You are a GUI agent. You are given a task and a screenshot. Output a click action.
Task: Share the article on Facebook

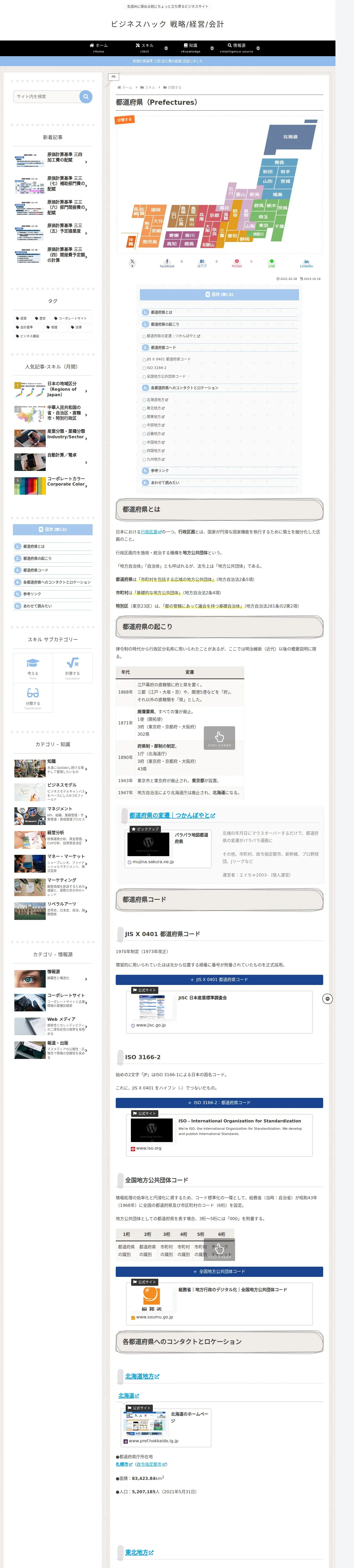tap(167, 263)
